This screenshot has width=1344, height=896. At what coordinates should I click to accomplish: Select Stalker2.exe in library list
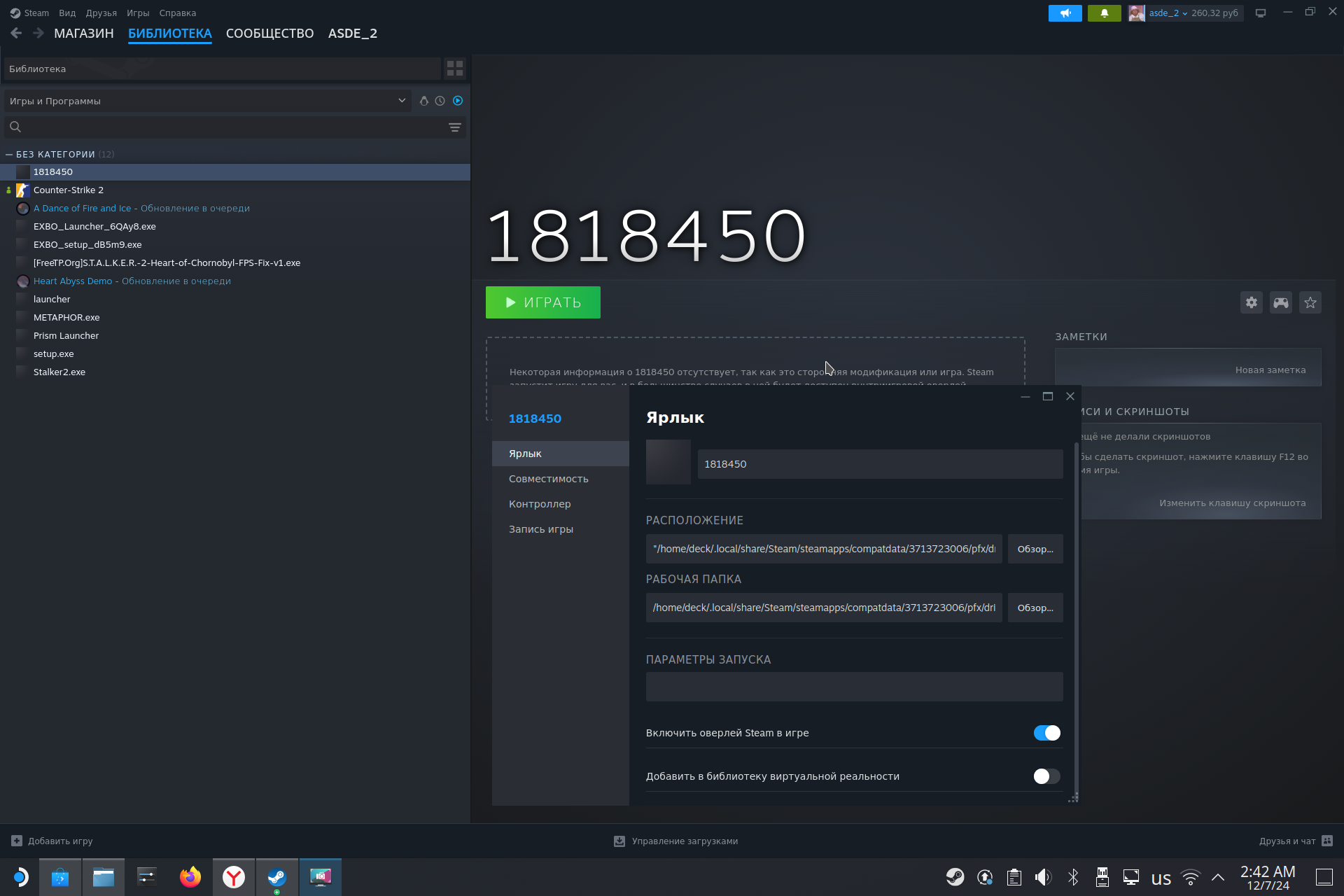235,372
